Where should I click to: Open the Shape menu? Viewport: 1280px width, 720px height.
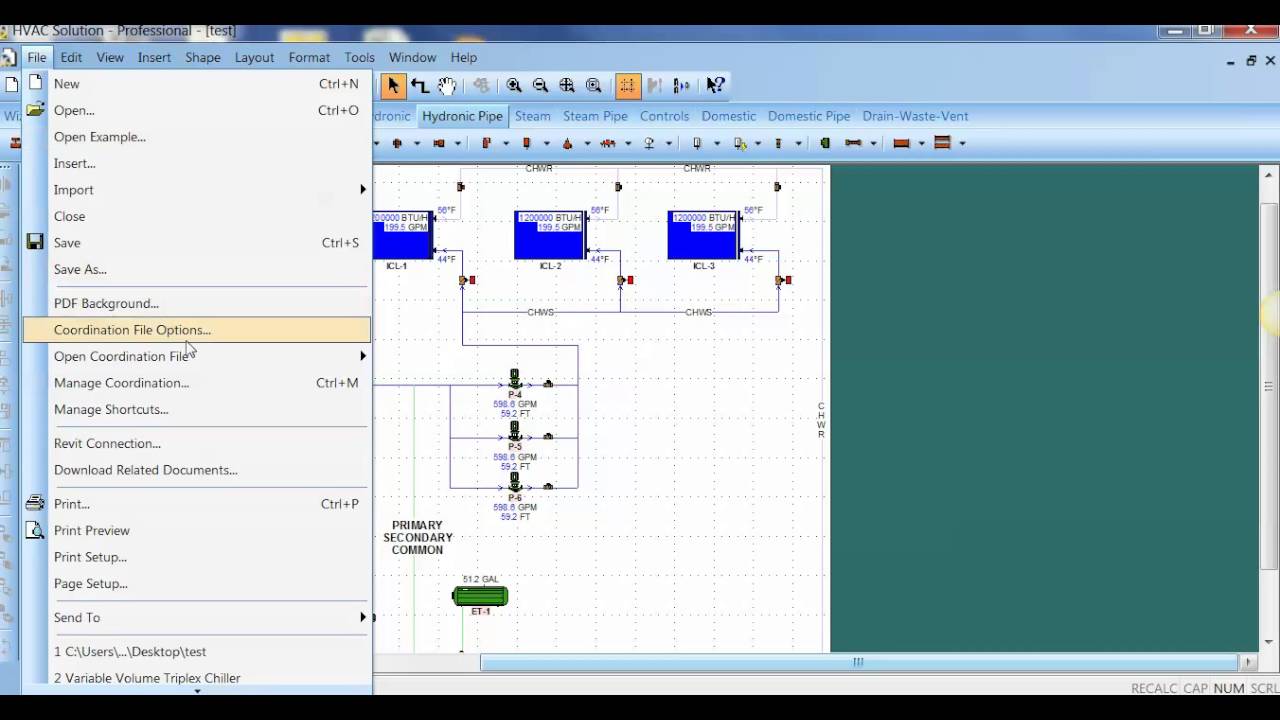[x=202, y=57]
